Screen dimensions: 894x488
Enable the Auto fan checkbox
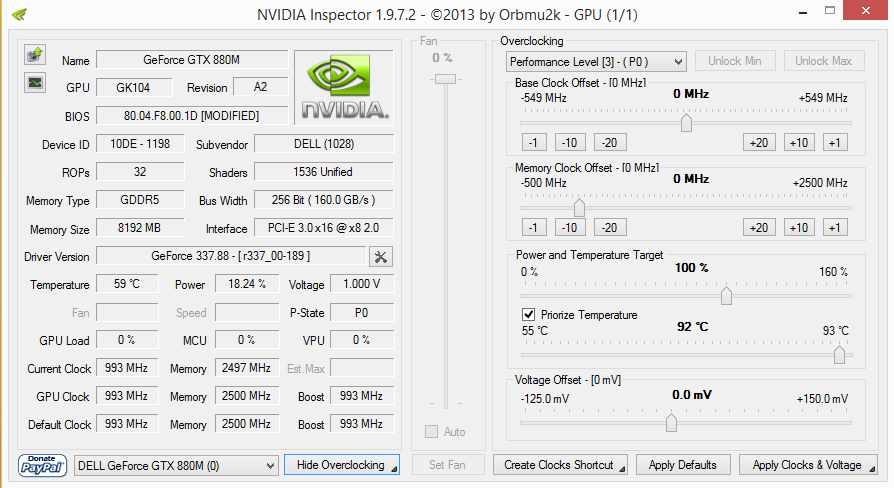[x=432, y=432]
